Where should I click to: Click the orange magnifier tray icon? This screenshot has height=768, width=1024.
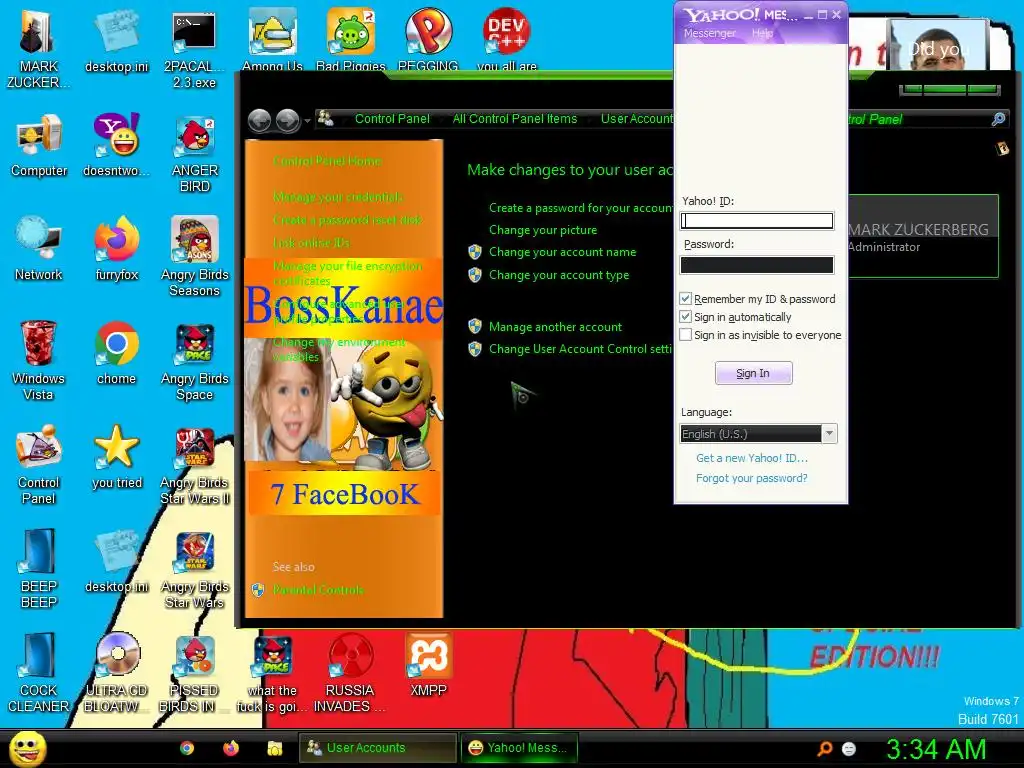[x=825, y=748]
